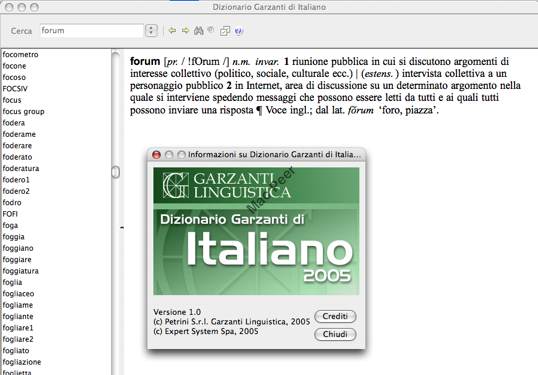538x375 pixels.
Task: Click the Garzanti Linguistica splash image
Action: point(256,231)
